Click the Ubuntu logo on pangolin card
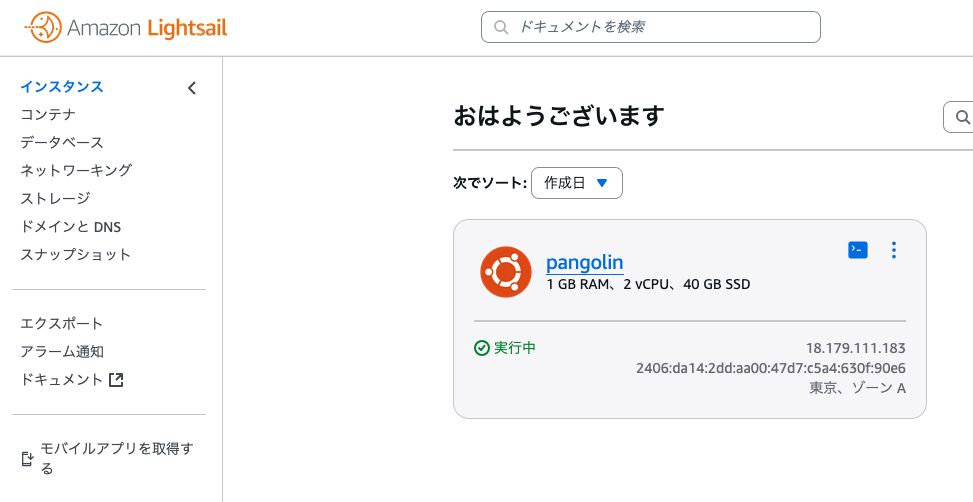Screen dimensions: 973x502 pos(505,272)
